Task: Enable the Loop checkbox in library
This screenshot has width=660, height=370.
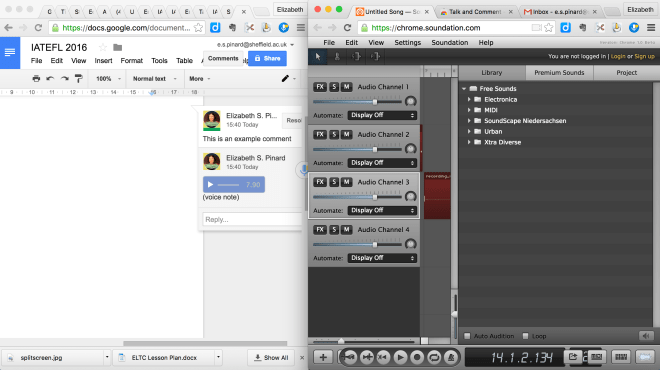Action: 525,336
